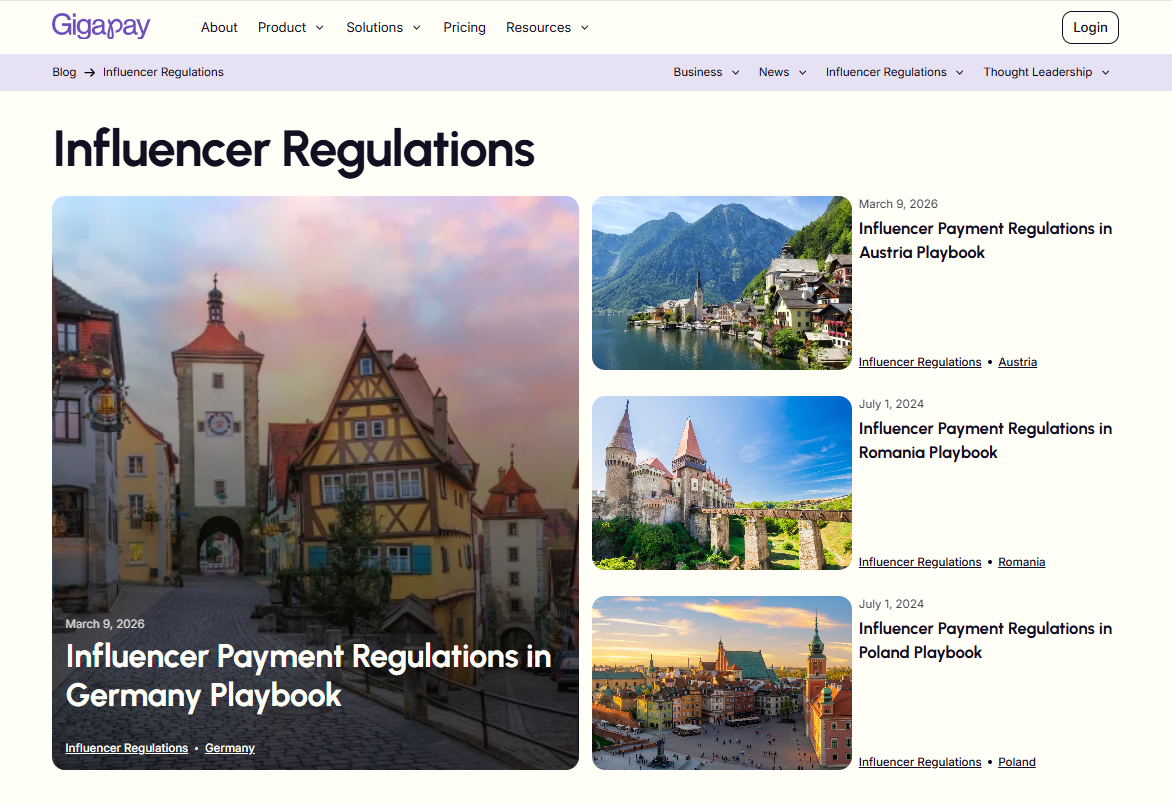Viewport: 1172px width, 806px height.
Task: Open the Germany Playbook featured article title
Action: (308, 676)
